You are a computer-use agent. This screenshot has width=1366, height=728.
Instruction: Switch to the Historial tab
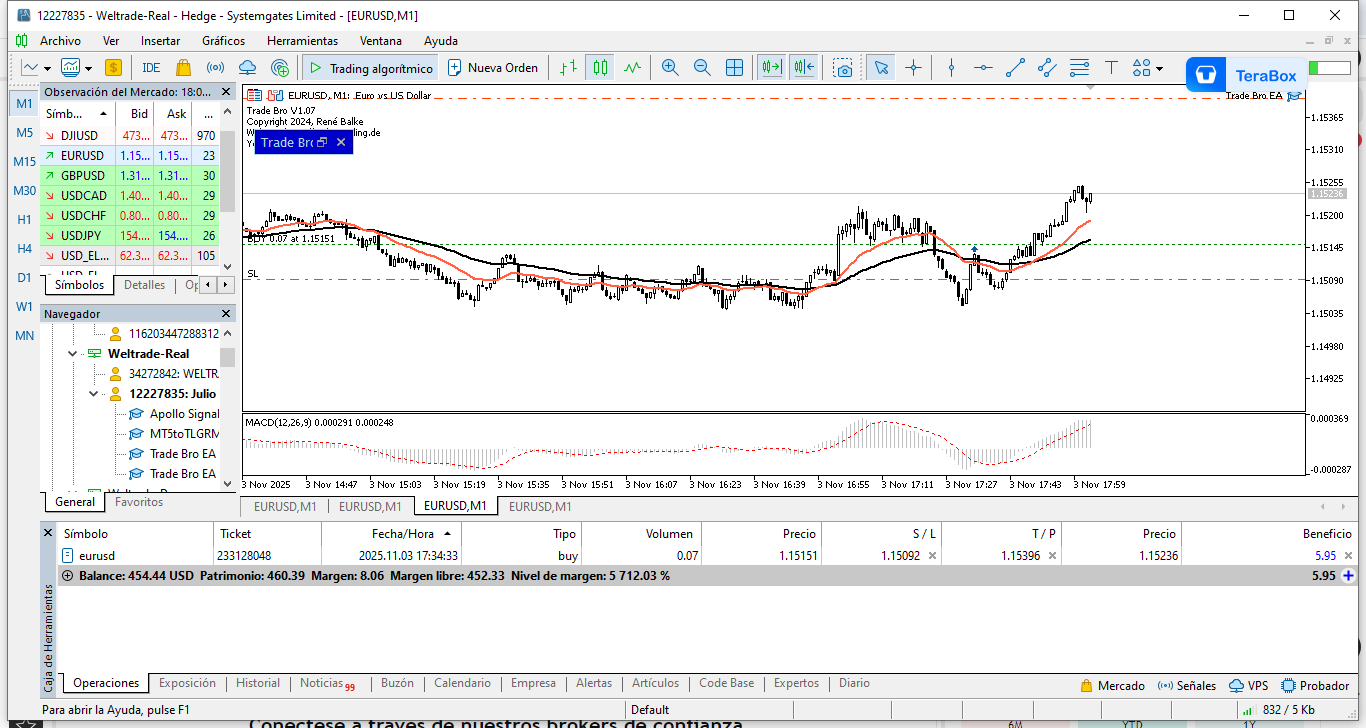pos(257,683)
